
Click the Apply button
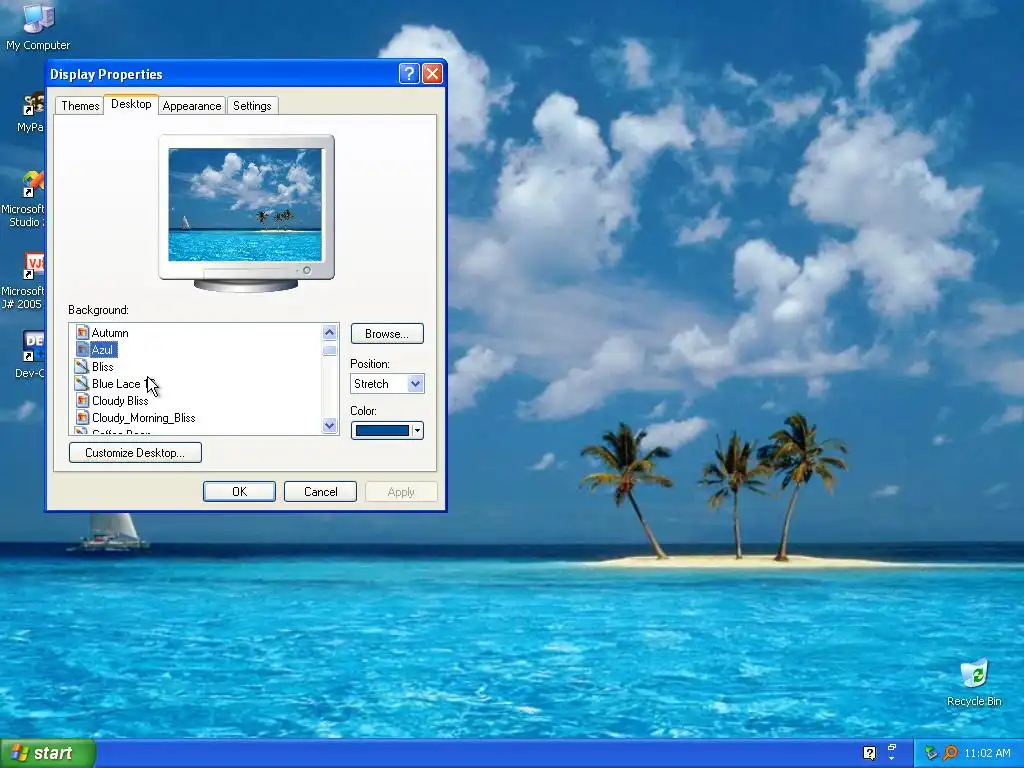point(401,492)
